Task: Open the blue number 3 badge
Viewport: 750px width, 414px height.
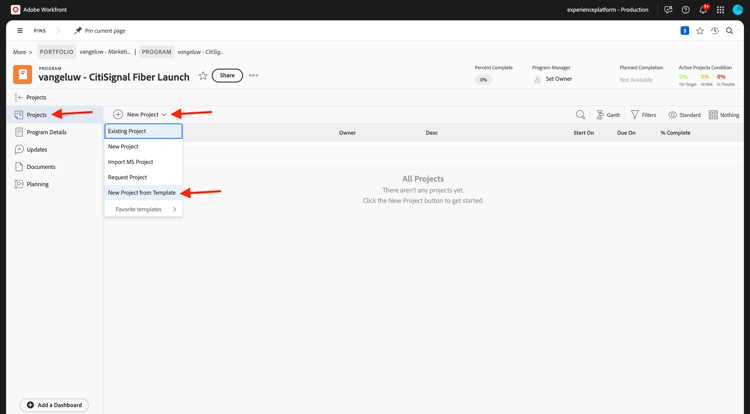Action: (x=684, y=31)
